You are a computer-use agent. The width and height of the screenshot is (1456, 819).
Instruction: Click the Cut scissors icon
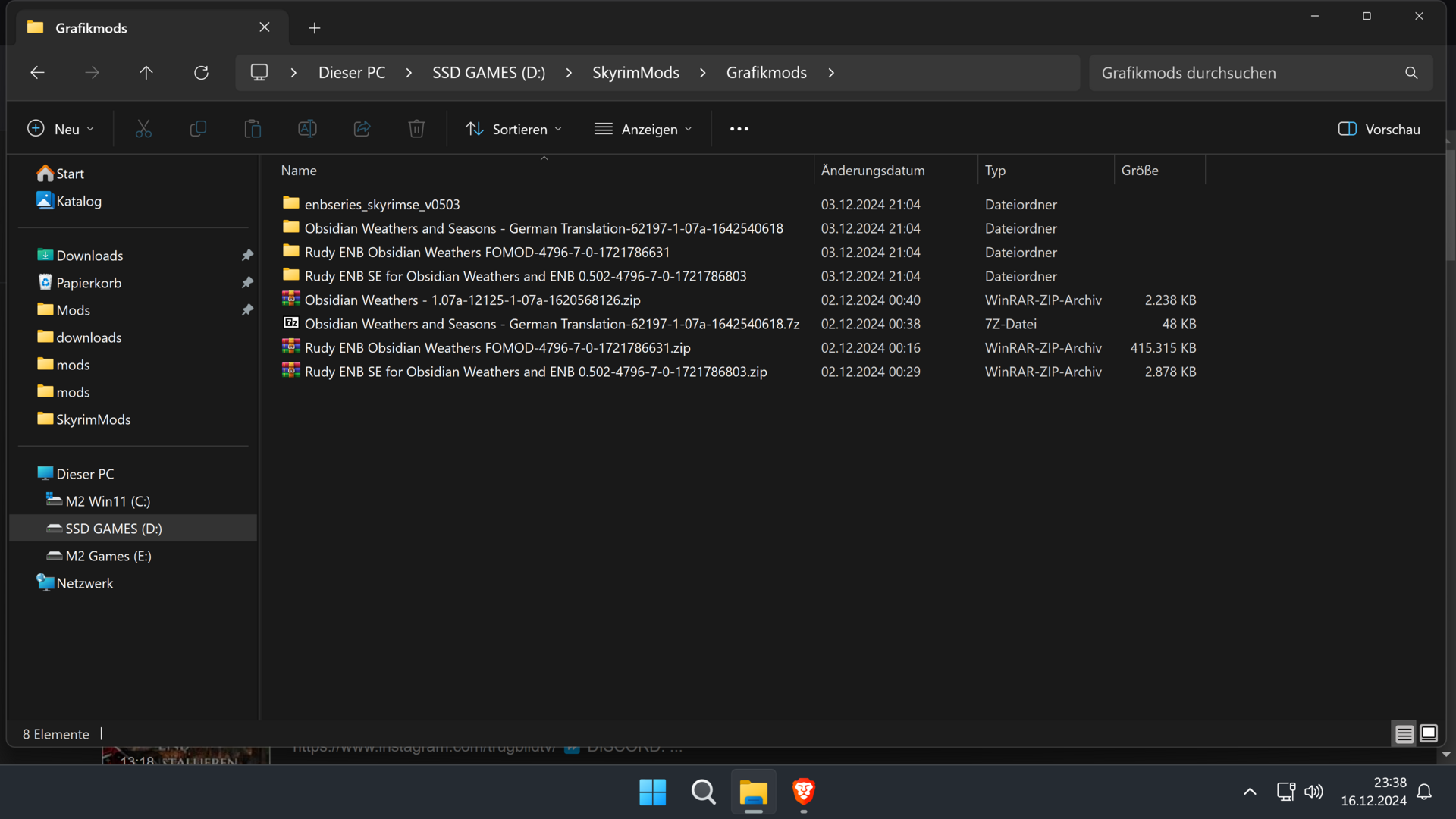(143, 129)
